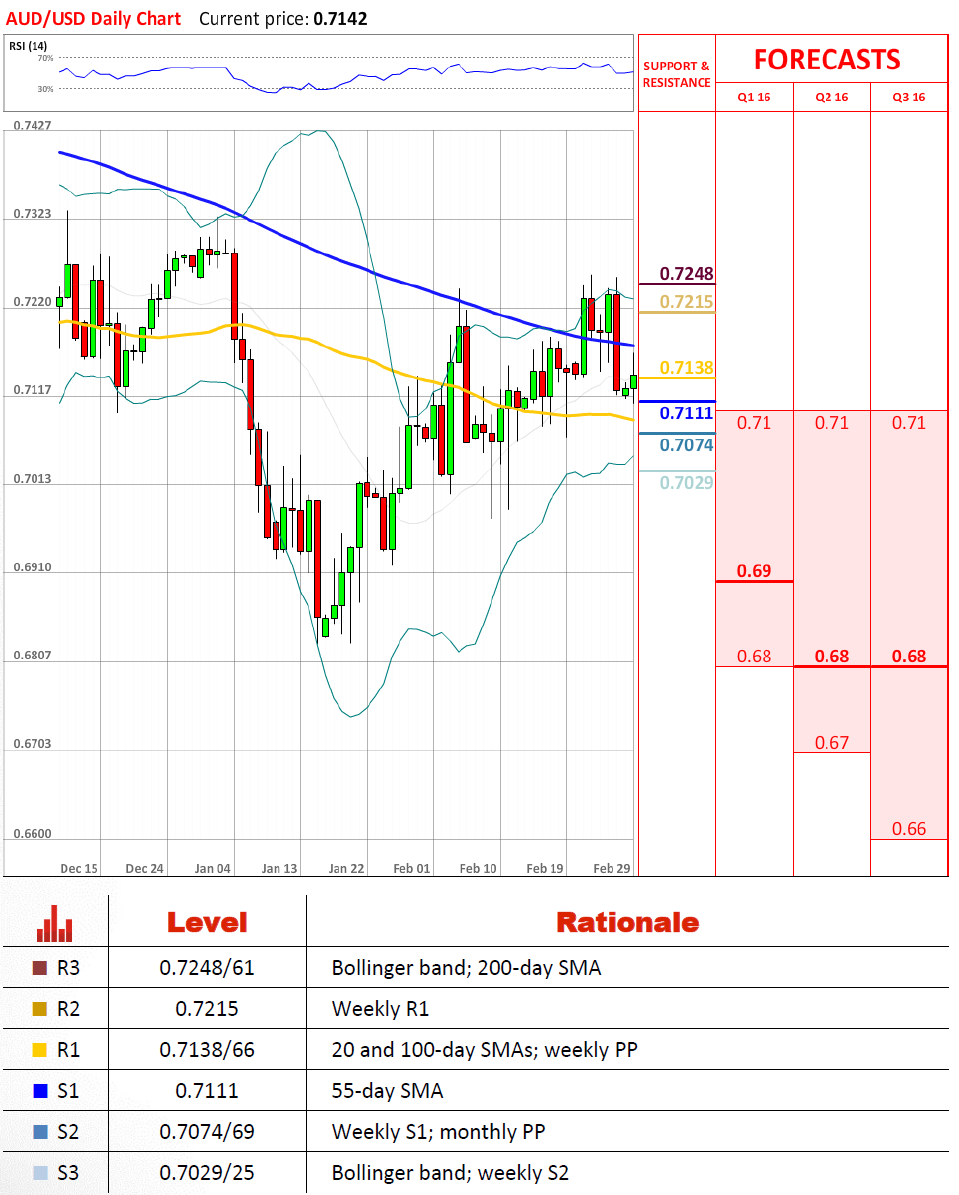This screenshot has height=1195, width=959.
Task: Click the Rationale column header
Action: pos(627,923)
